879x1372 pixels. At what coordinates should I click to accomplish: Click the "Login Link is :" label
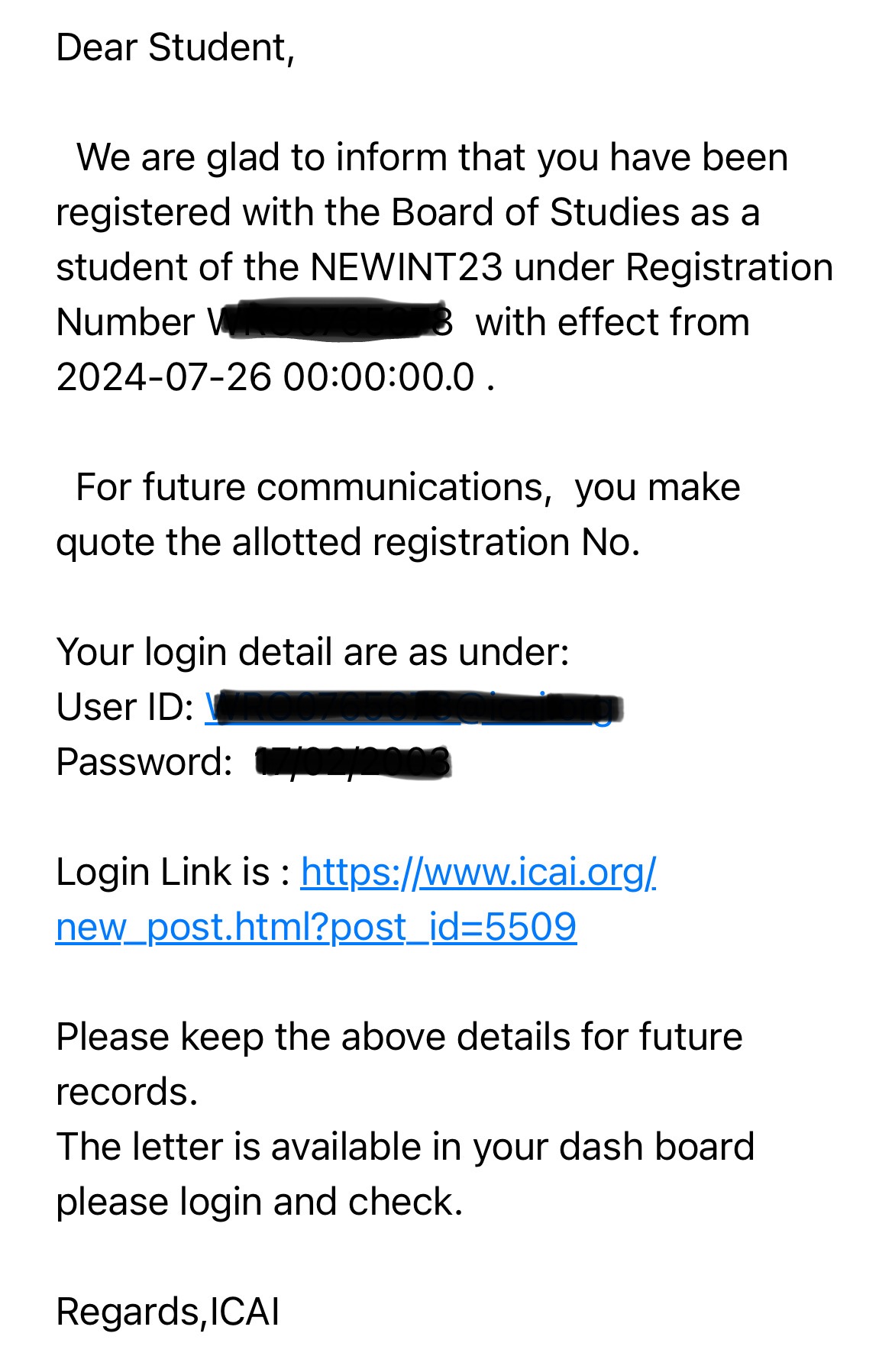click(173, 872)
